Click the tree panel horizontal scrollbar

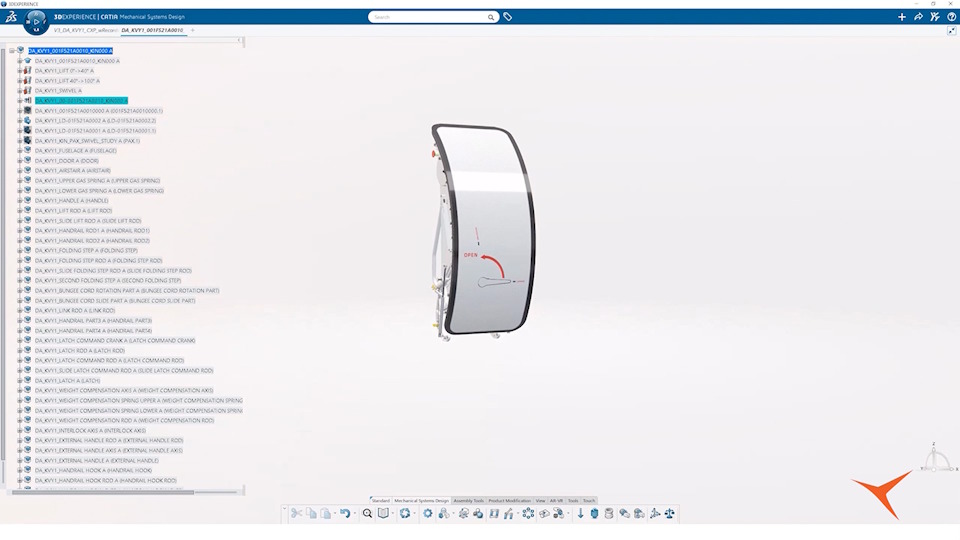point(102,492)
